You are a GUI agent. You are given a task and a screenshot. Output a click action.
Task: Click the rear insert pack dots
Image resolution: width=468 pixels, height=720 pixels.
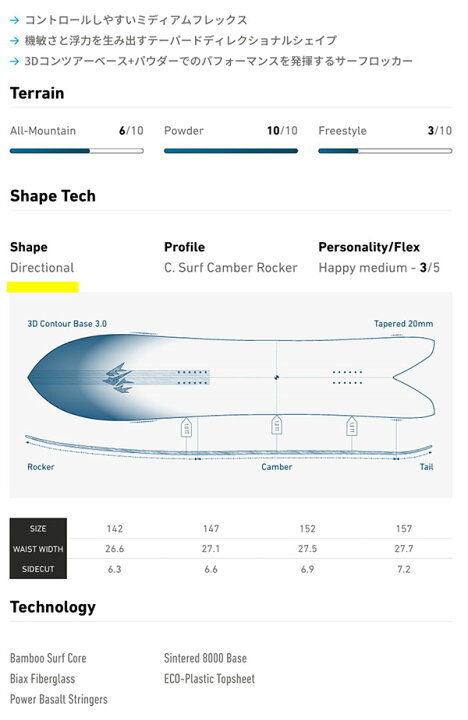[x=348, y=377]
